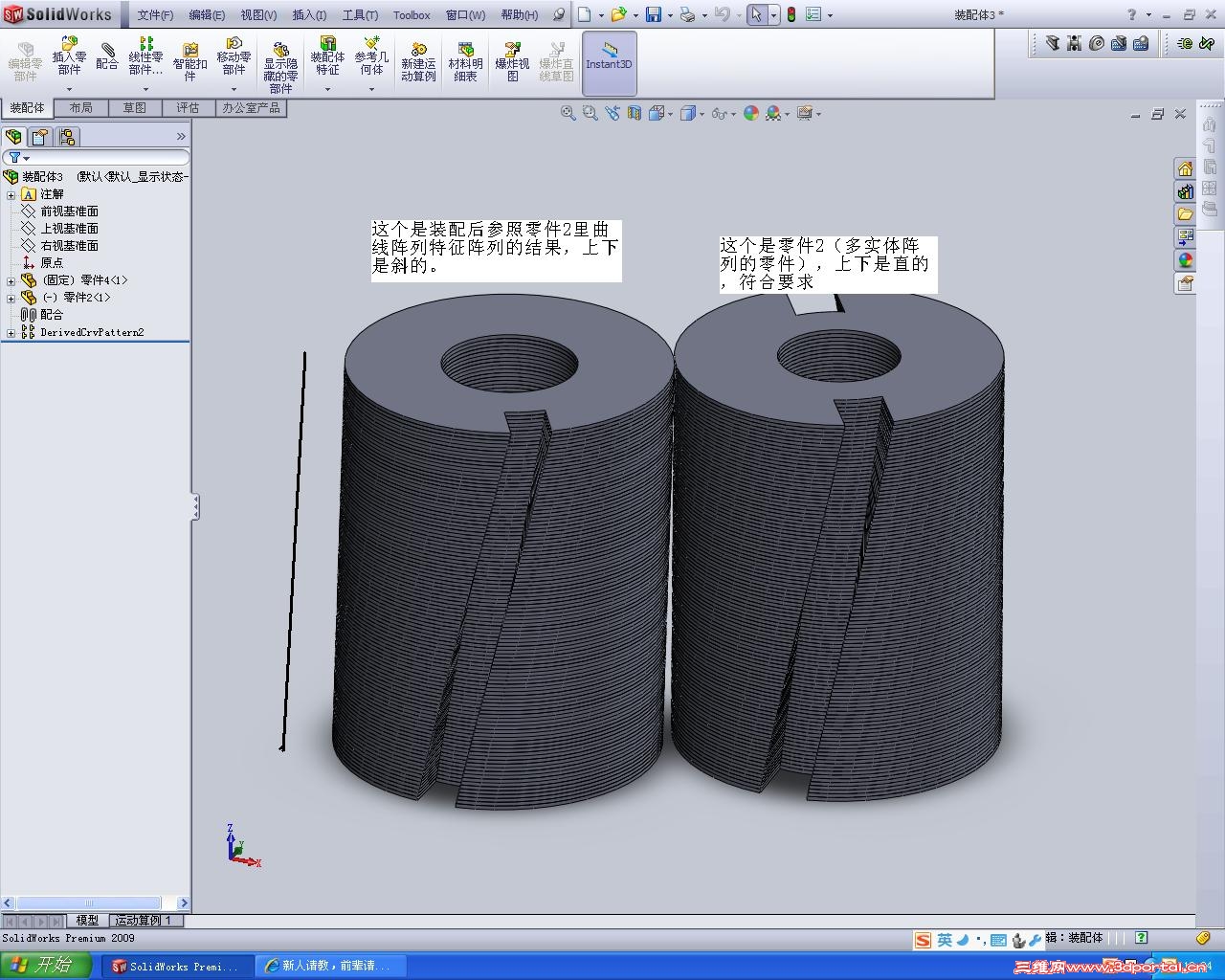Select the 移动零部件 Move Component tool
1225x980 pixels.
pyautogui.click(x=234, y=57)
